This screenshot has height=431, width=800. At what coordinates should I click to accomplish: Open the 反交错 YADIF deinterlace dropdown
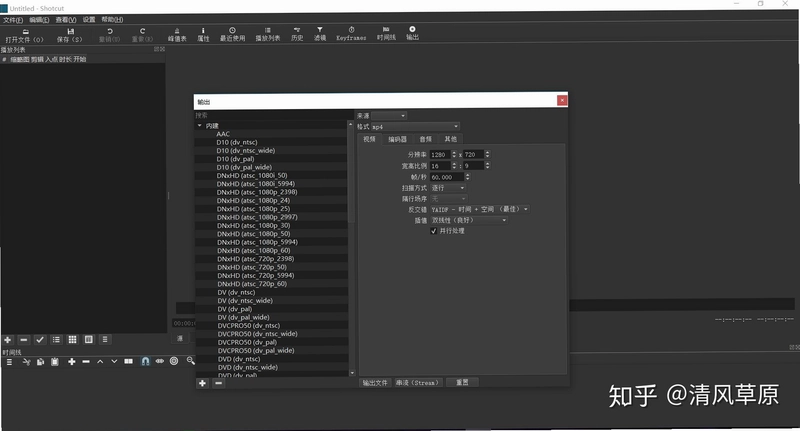(480, 209)
